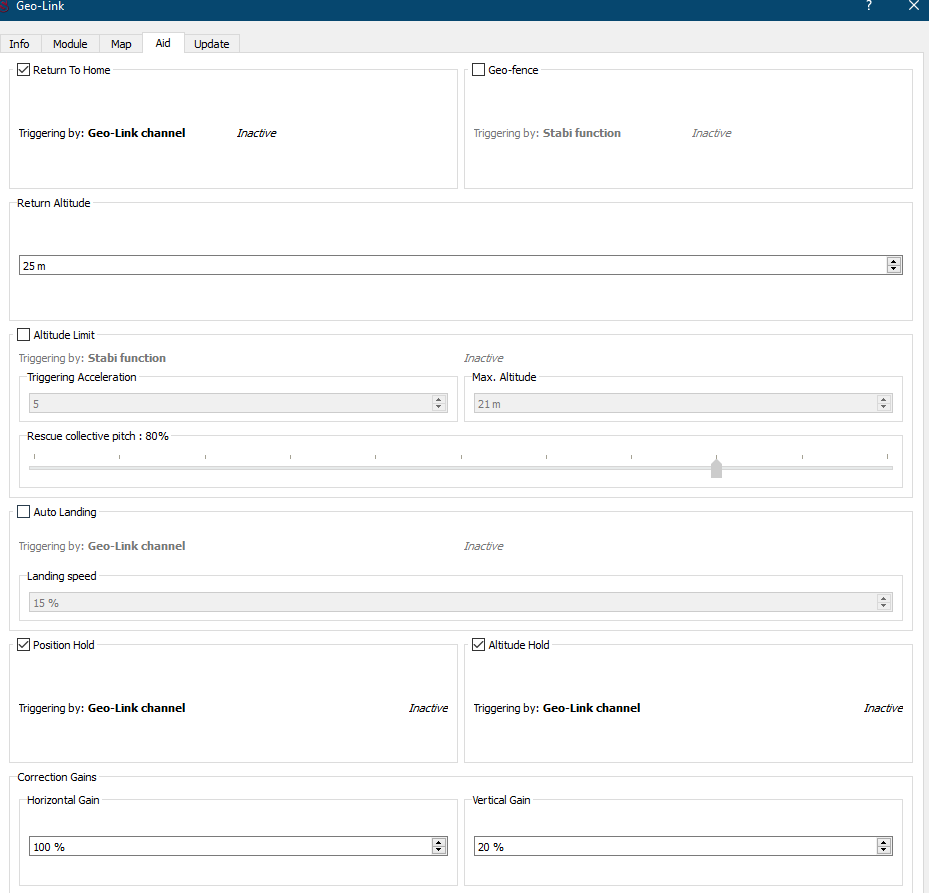929x893 pixels.
Task: Close the Geo-Link dialog window
Action: (913, 6)
